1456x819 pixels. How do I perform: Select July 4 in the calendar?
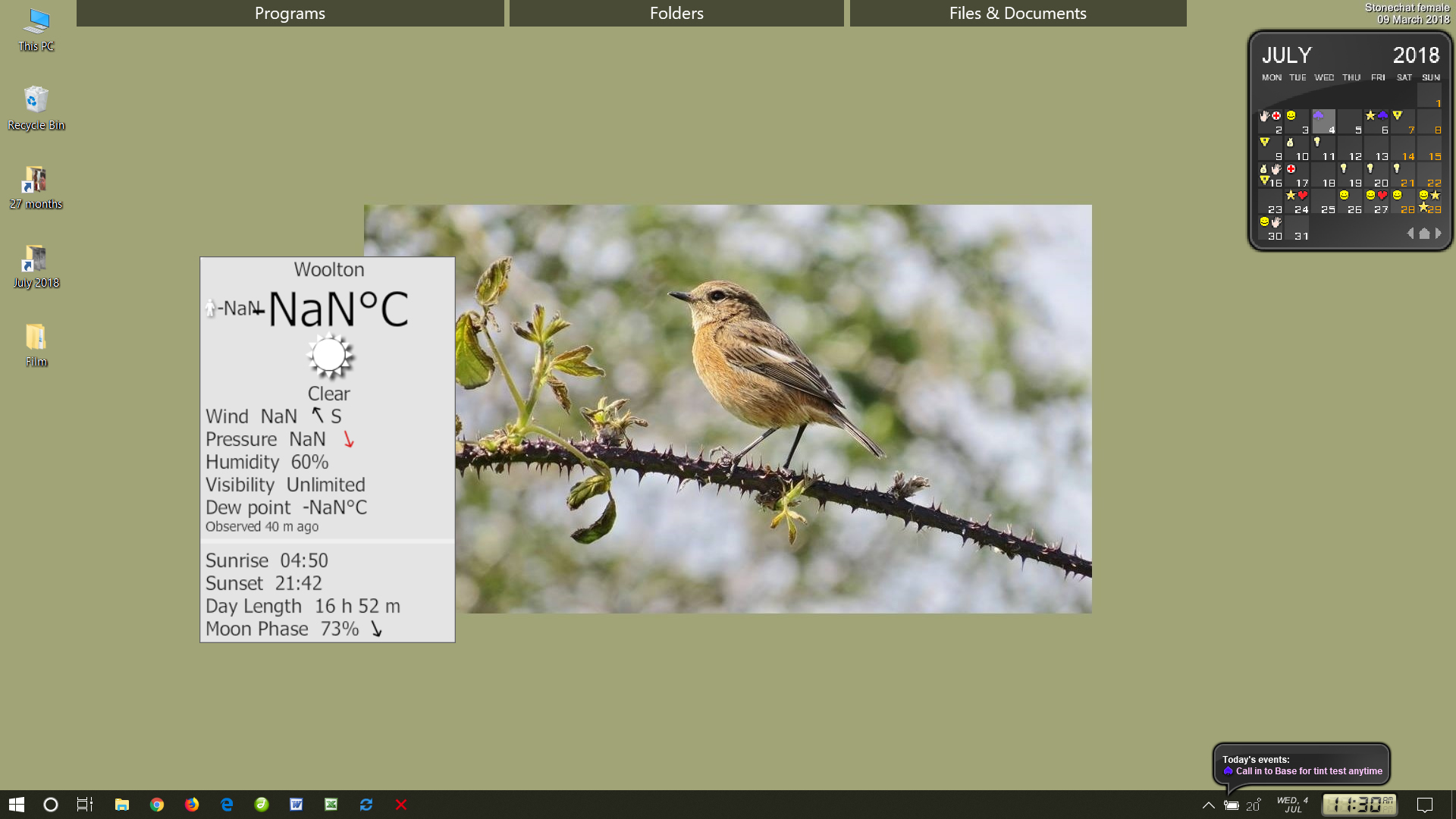(1324, 122)
